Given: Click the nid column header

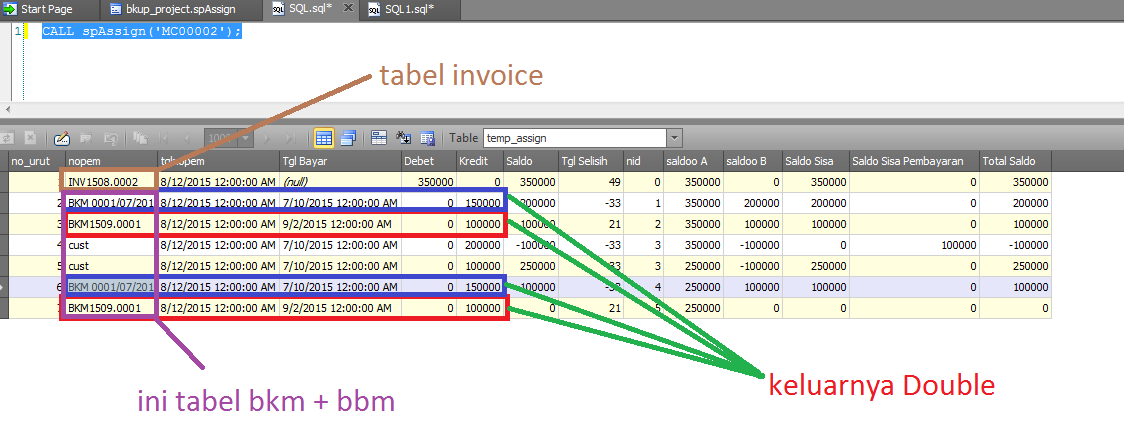Looking at the screenshot, I should [x=642, y=161].
